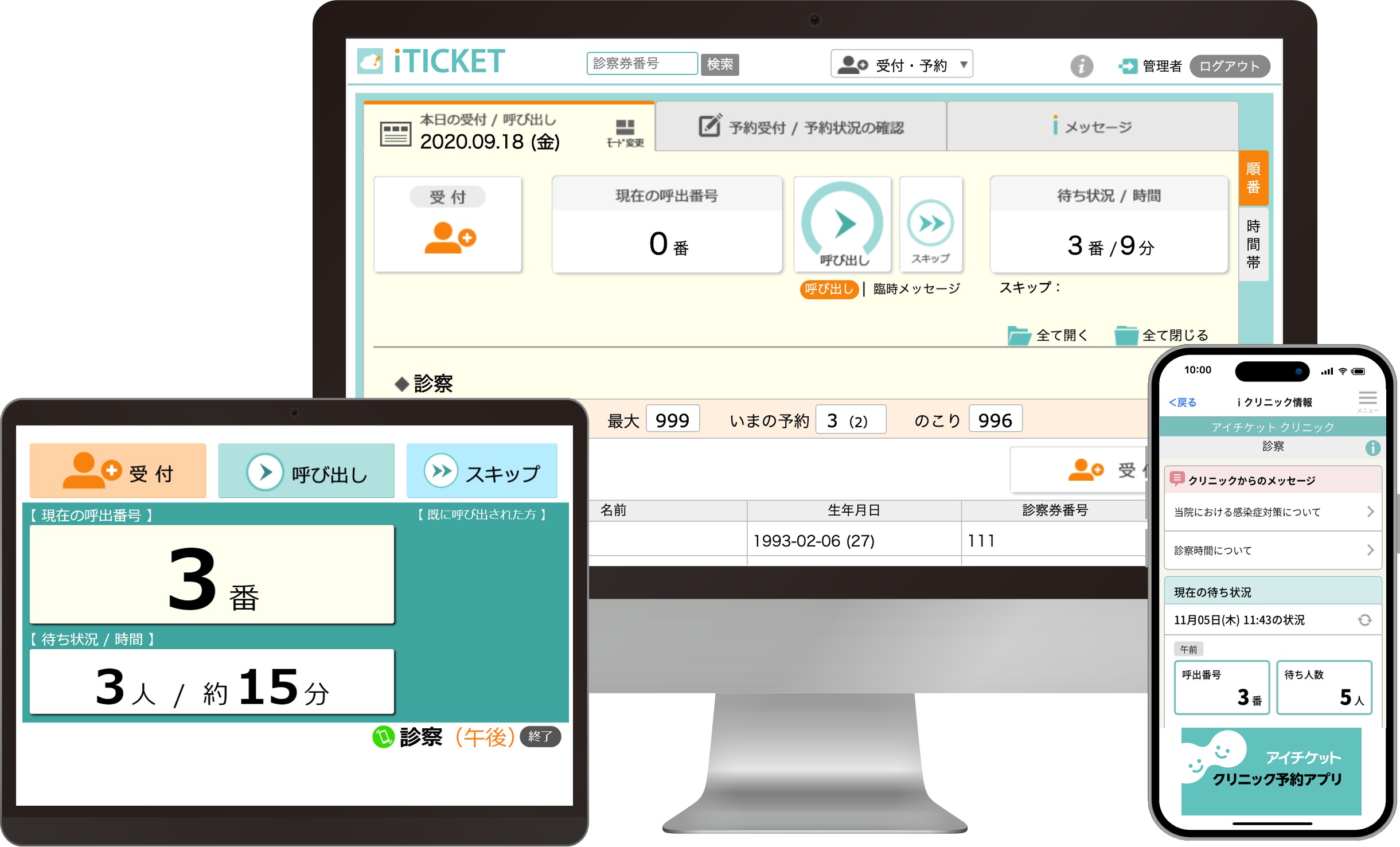Click the 全て開く folder icon
The image size is (1400, 847).
click(1019, 335)
